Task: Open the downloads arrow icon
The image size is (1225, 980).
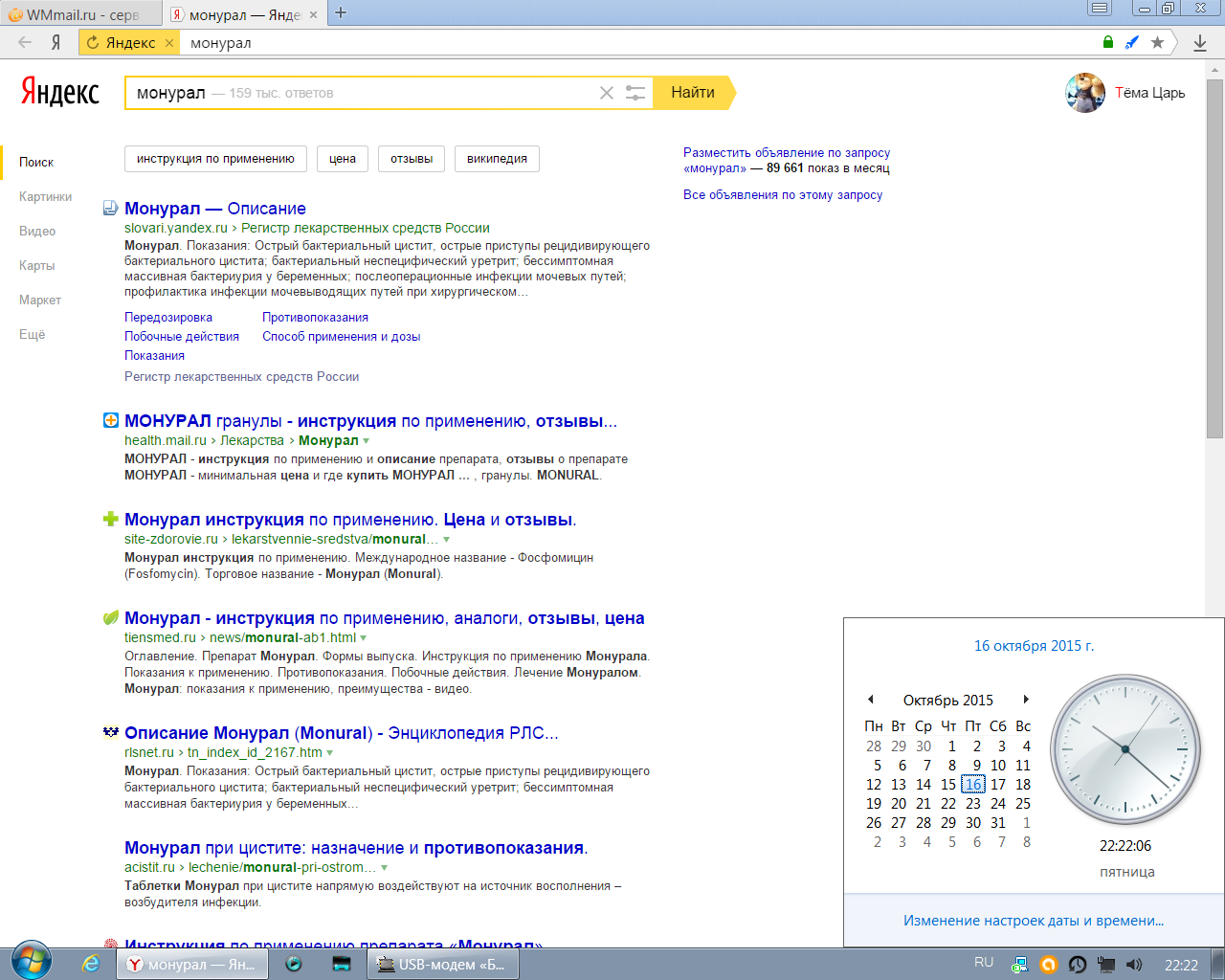Action: 1200,42
